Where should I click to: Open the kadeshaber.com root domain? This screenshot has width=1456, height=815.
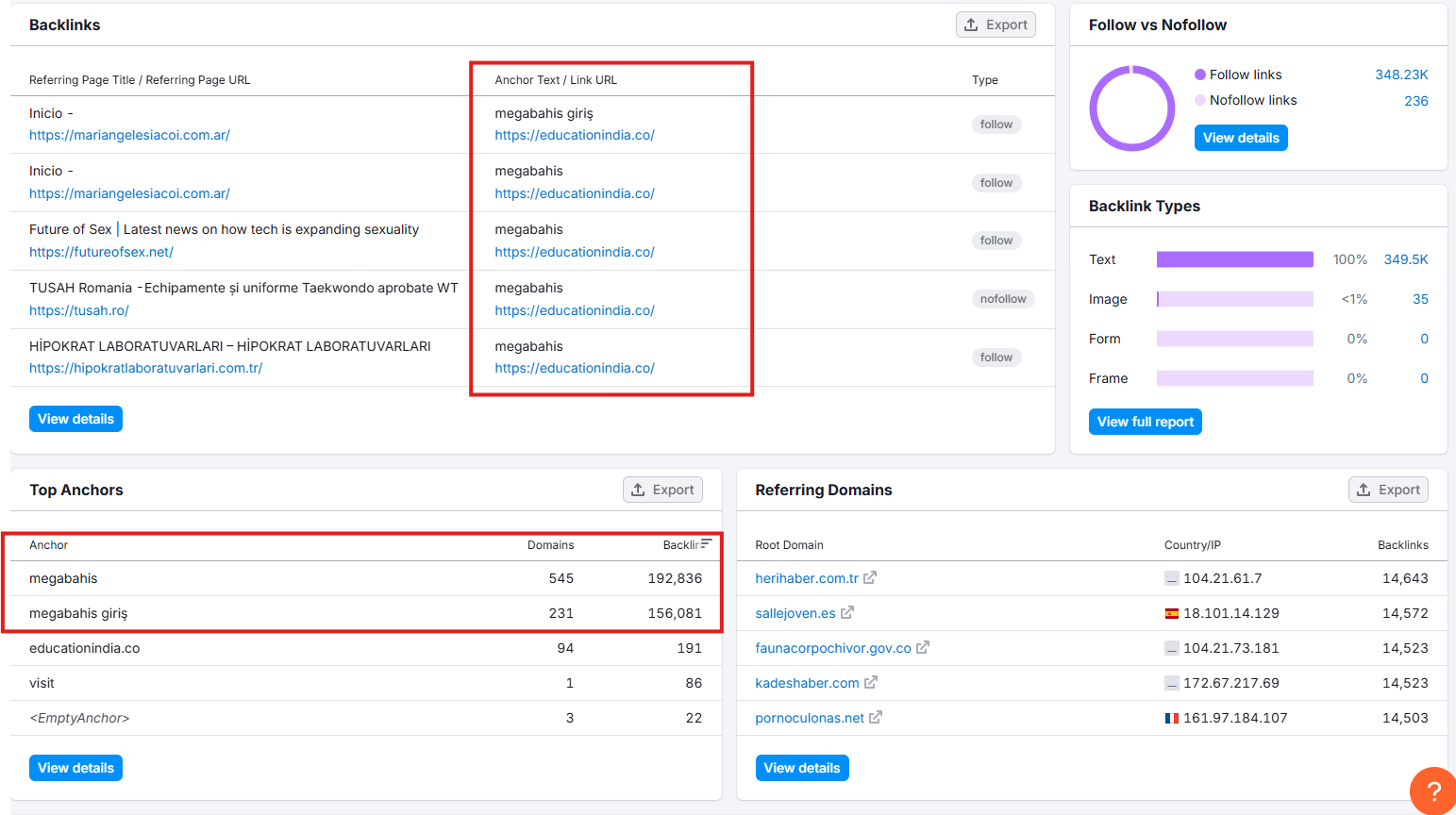808,683
